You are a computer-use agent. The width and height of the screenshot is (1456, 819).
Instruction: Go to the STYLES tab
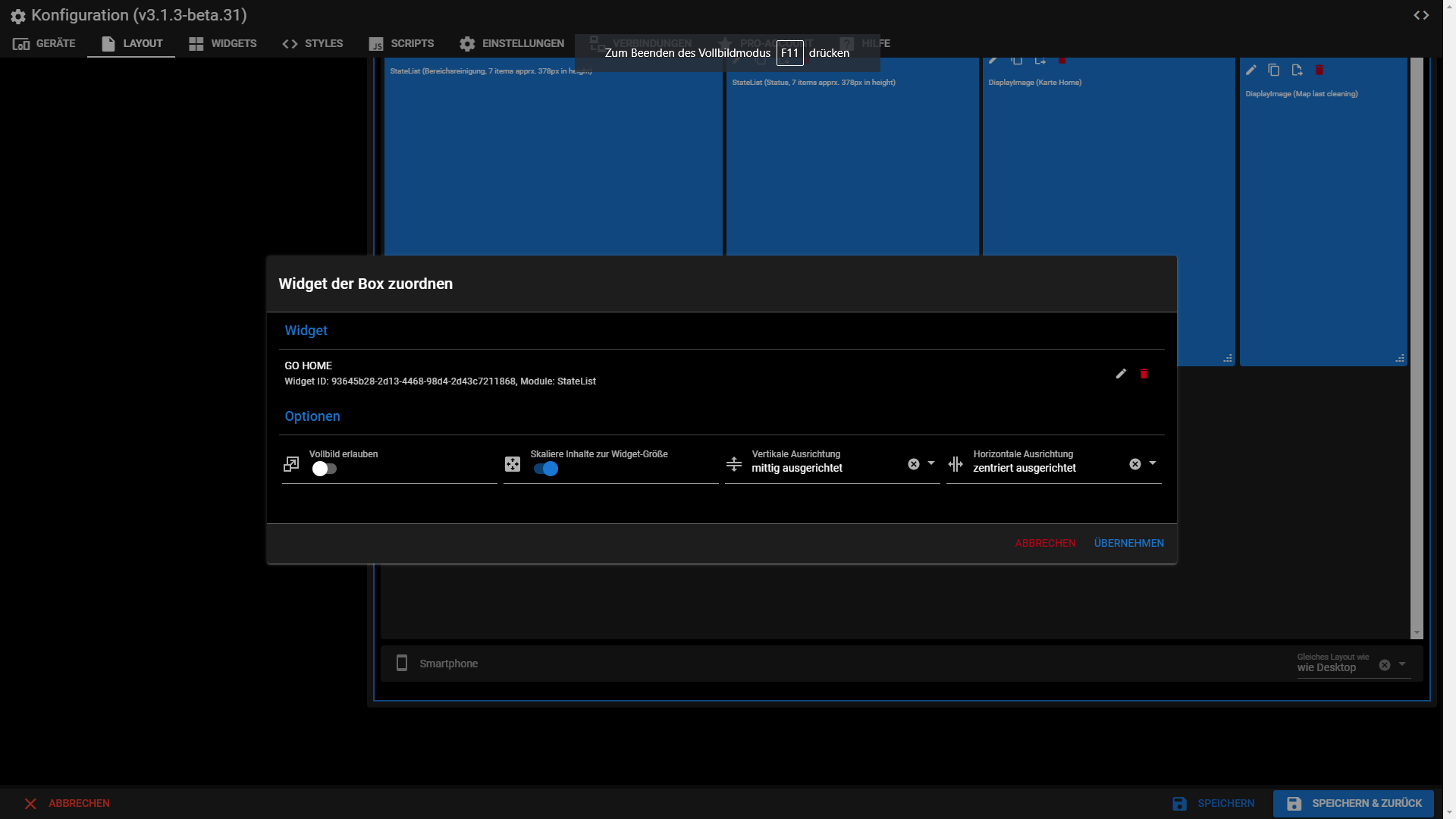tap(312, 43)
